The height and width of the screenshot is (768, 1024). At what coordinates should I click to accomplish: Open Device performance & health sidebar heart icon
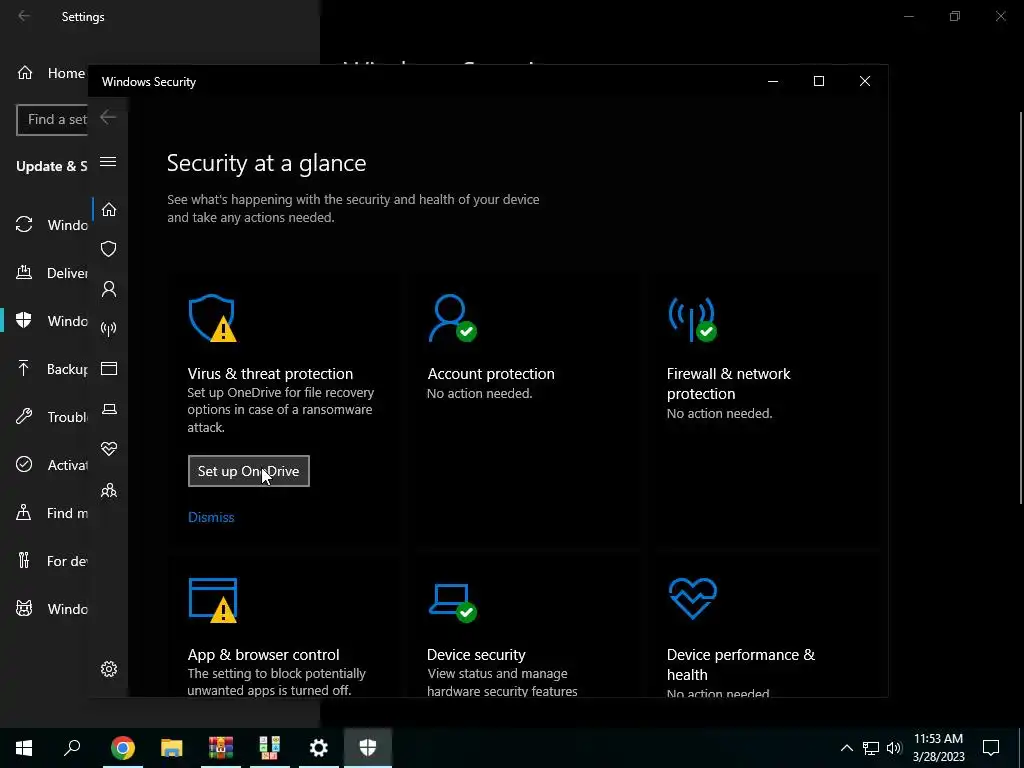click(x=108, y=449)
